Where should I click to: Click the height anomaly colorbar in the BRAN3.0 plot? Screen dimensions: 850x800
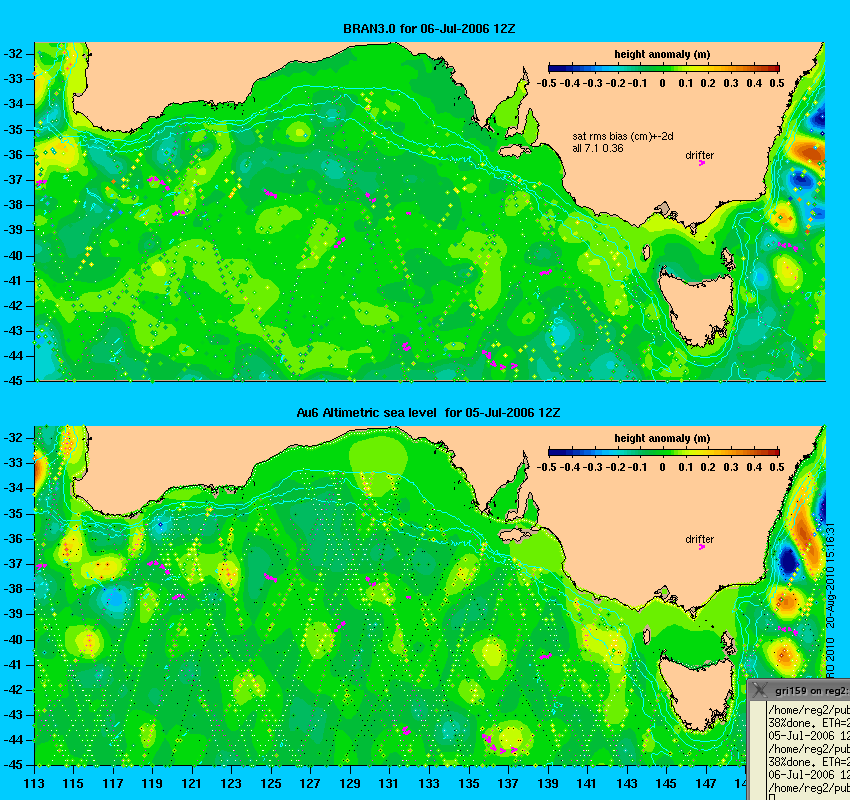(664, 68)
